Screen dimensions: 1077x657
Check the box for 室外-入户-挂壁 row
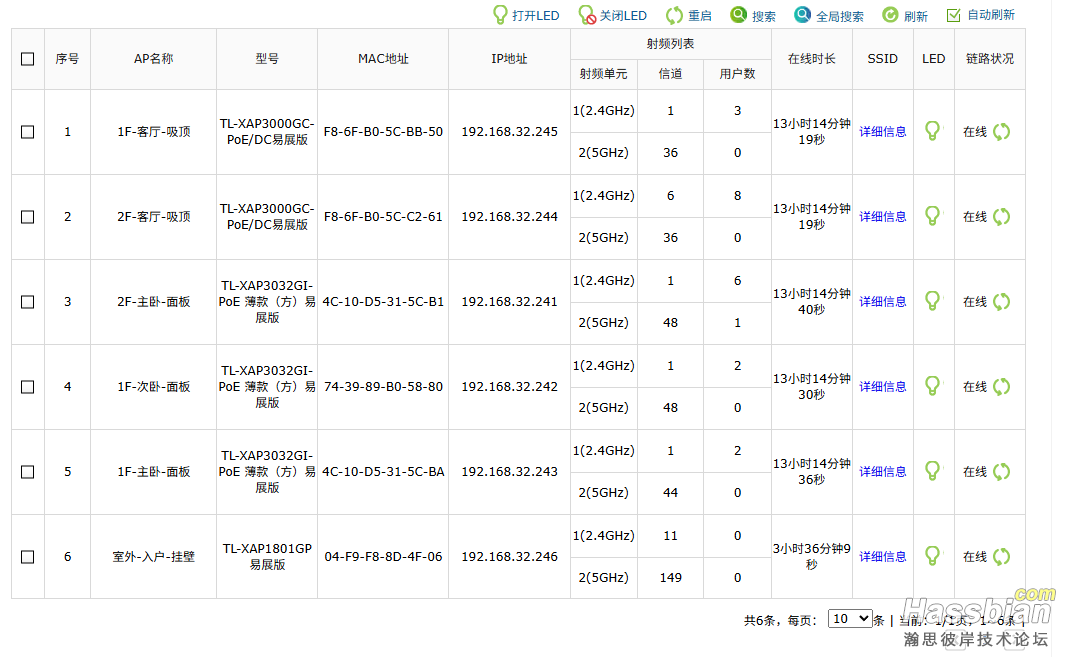click(27, 557)
